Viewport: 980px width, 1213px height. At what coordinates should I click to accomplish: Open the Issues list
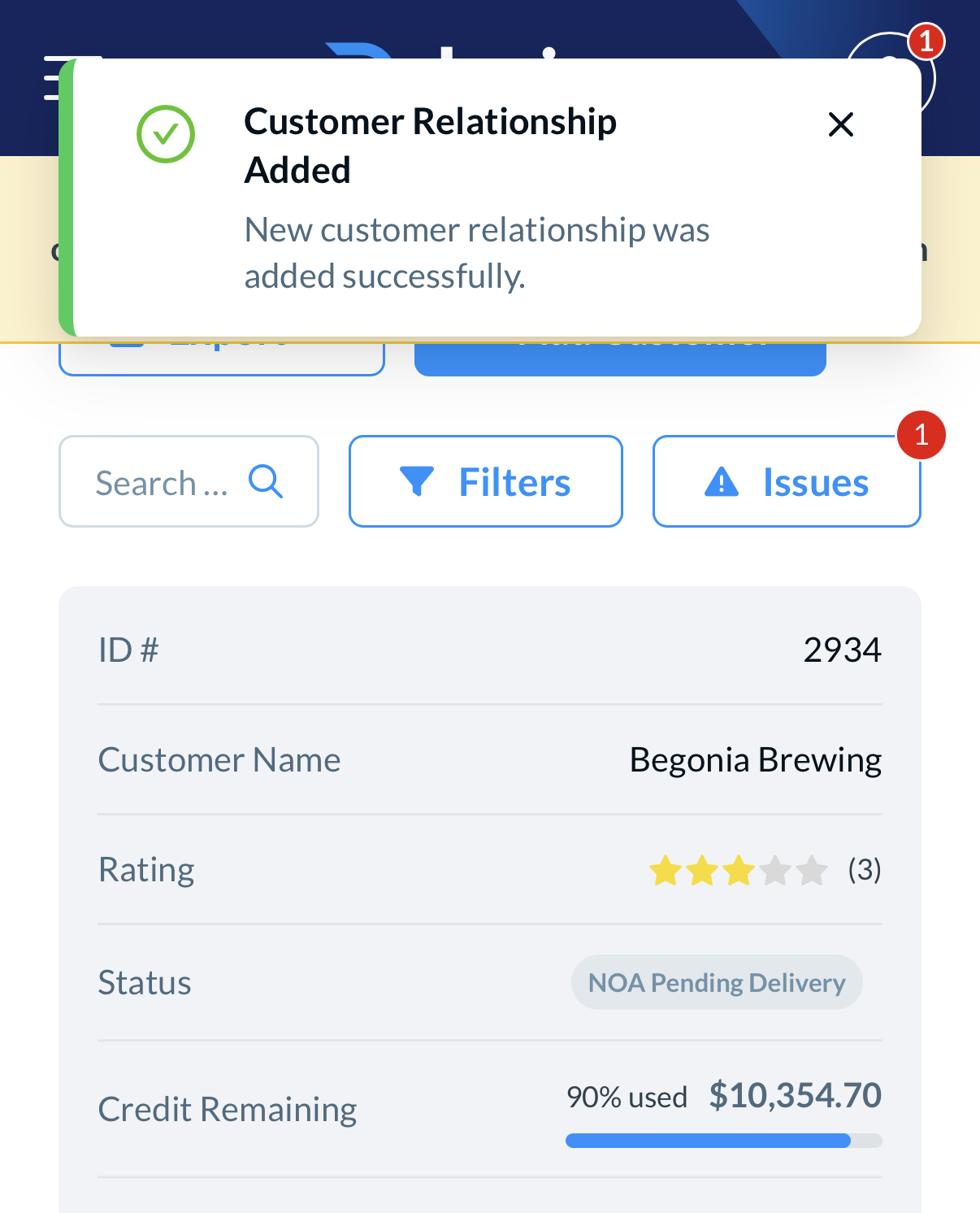[x=786, y=481]
